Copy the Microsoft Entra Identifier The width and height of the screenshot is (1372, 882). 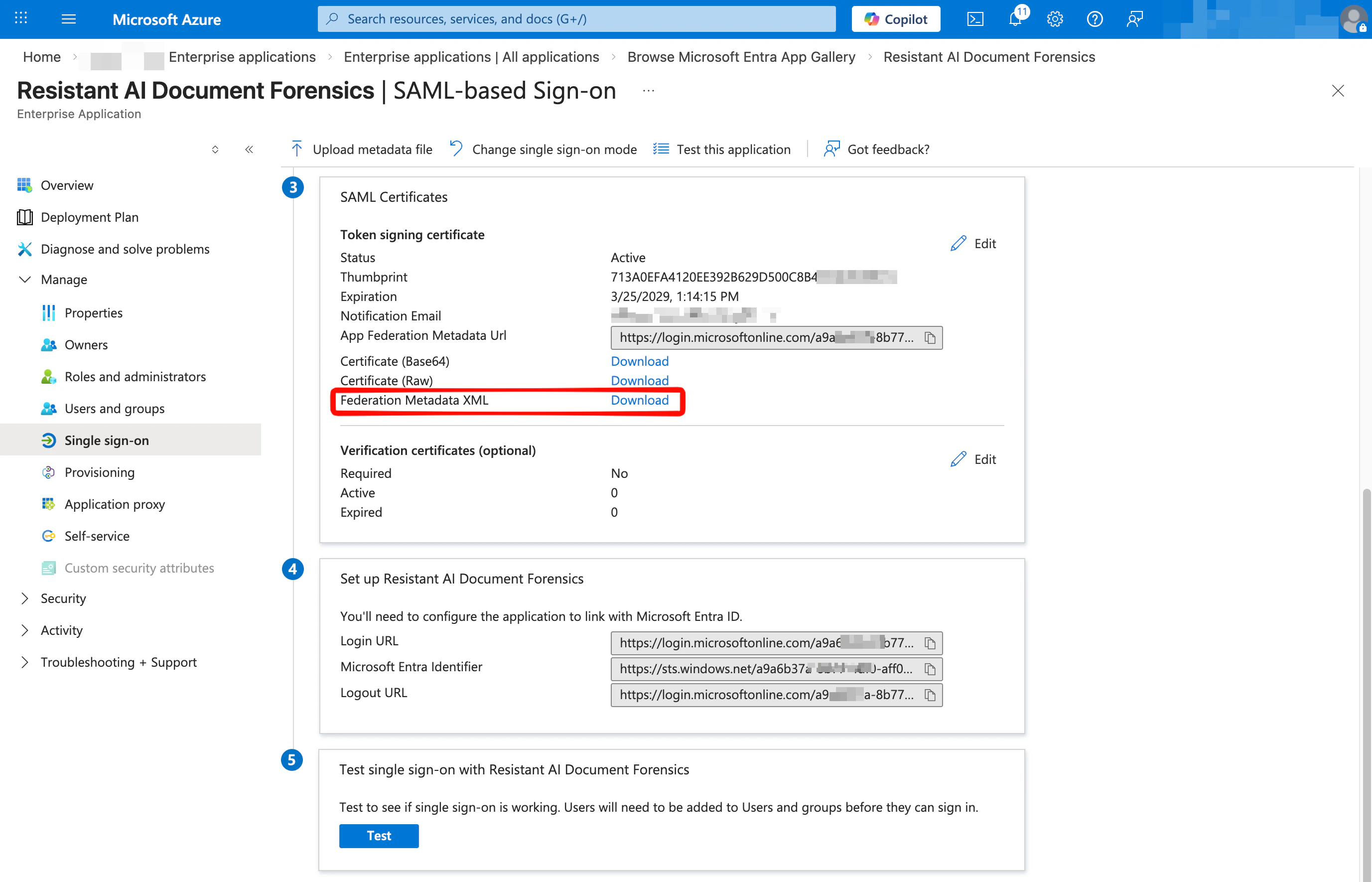pos(930,669)
